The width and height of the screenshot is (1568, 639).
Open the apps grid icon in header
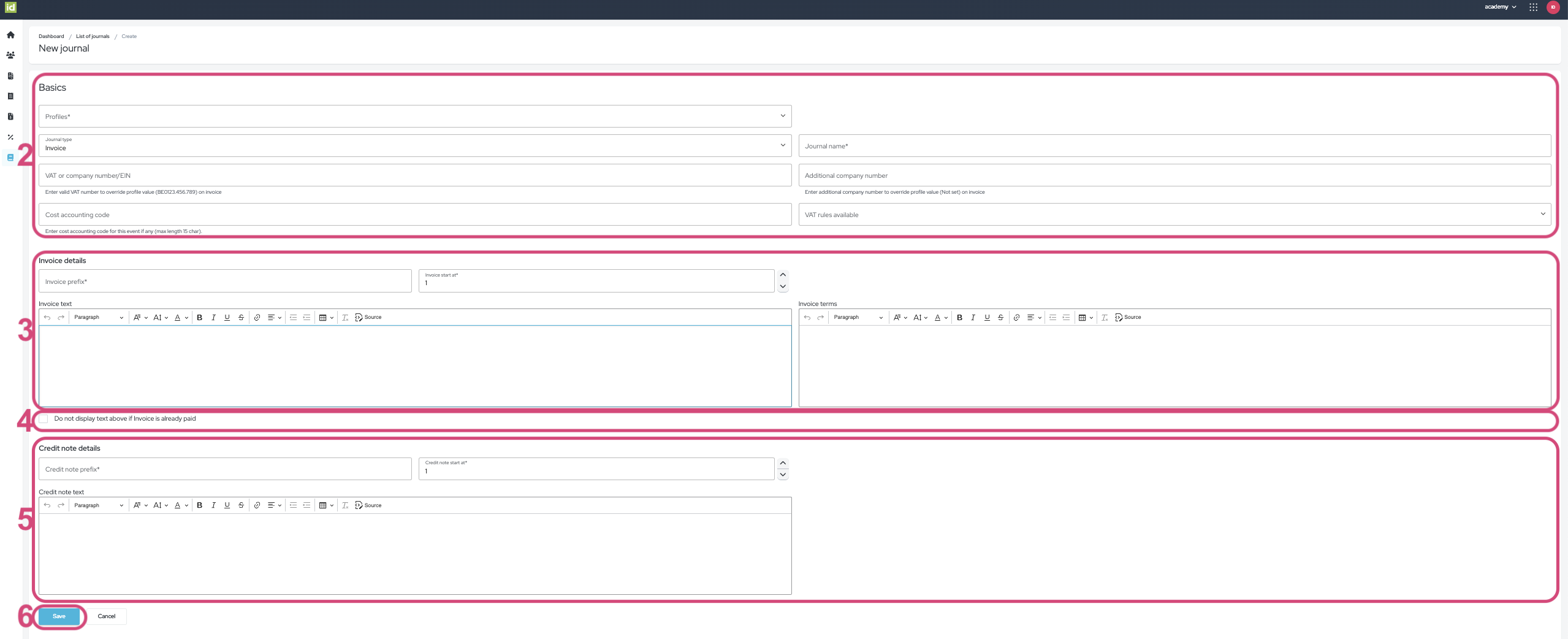point(1533,7)
